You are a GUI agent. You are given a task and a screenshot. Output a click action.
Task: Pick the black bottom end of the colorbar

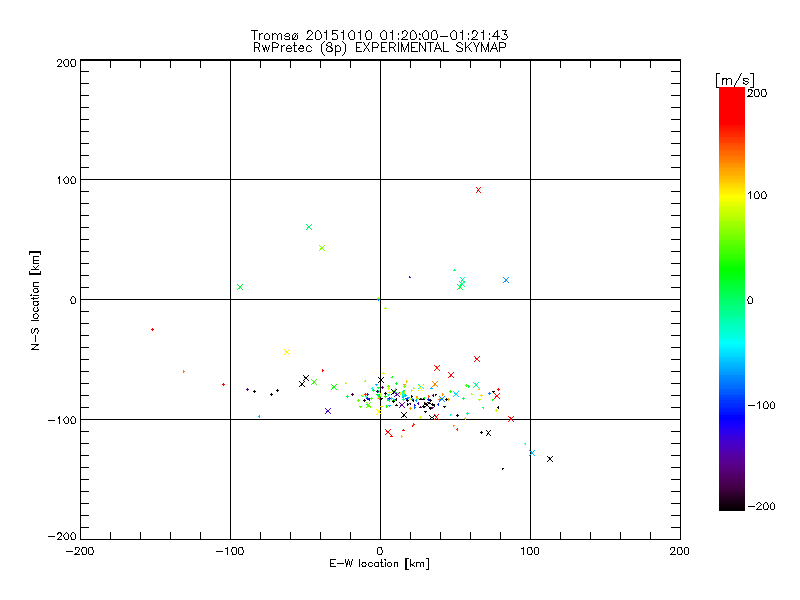click(x=732, y=504)
